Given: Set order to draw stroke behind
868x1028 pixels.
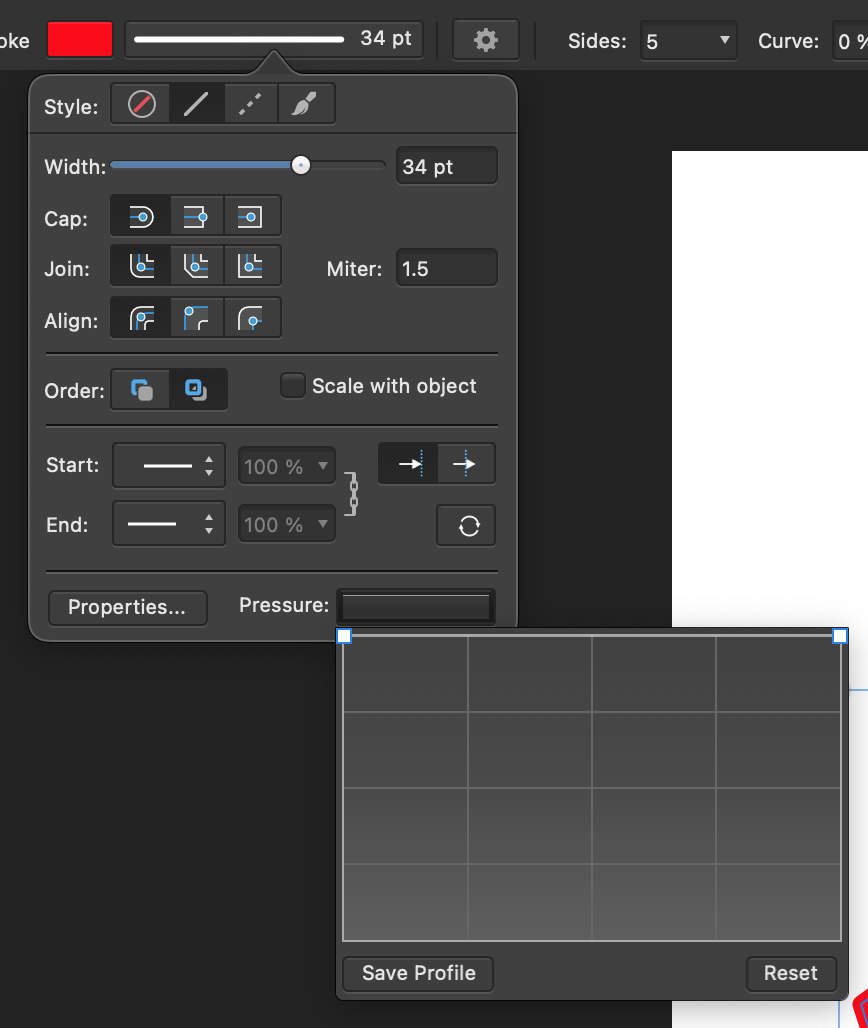Looking at the screenshot, I should coord(141,389).
